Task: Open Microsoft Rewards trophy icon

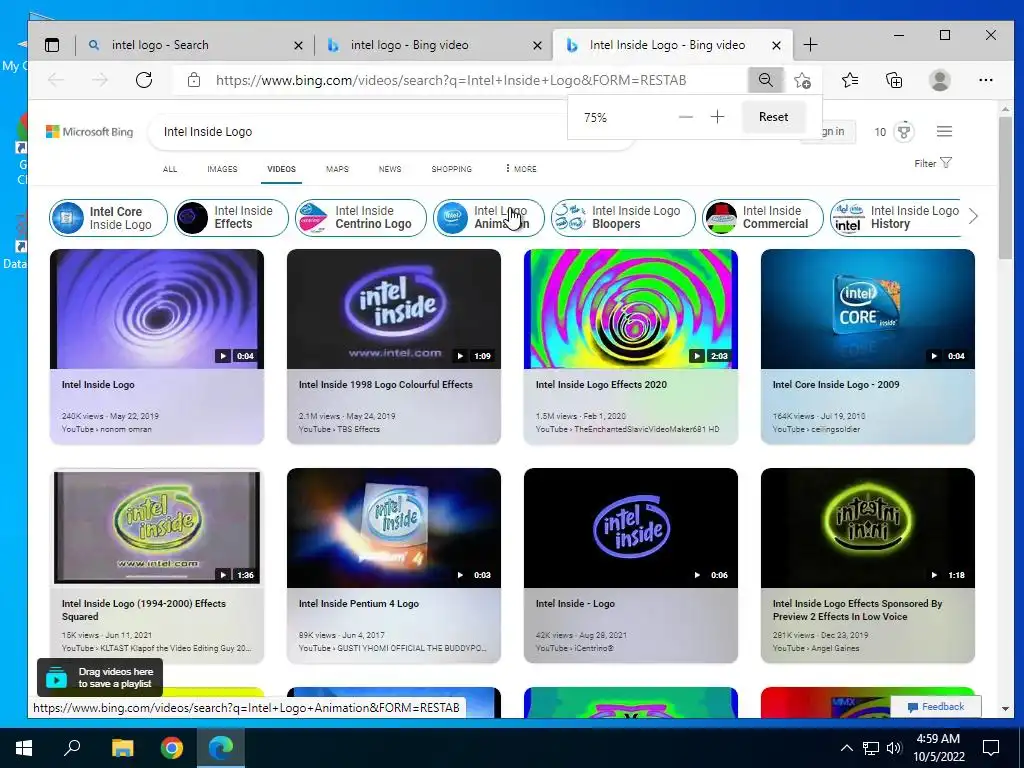Action: tap(904, 132)
